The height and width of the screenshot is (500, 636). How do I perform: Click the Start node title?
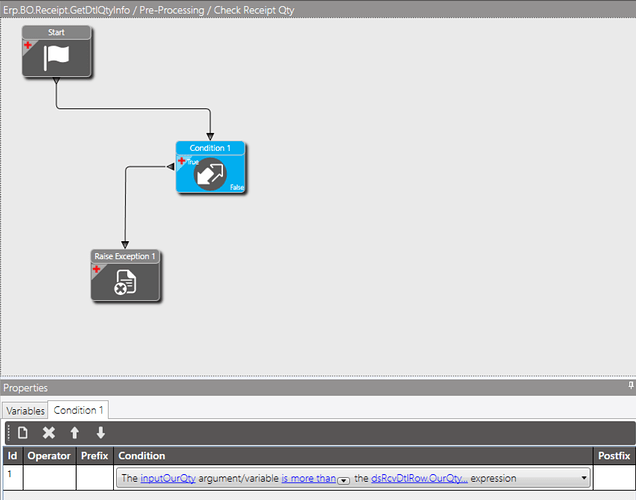tap(56, 32)
